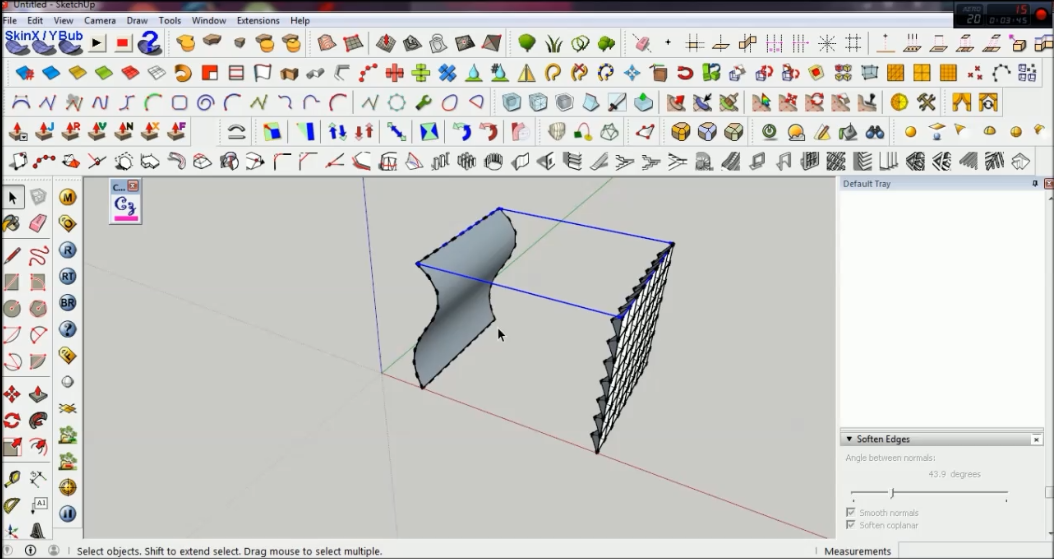Viewport: 1054px width, 559px height.
Task: Click the orange circular arrow icon
Action: point(183,73)
